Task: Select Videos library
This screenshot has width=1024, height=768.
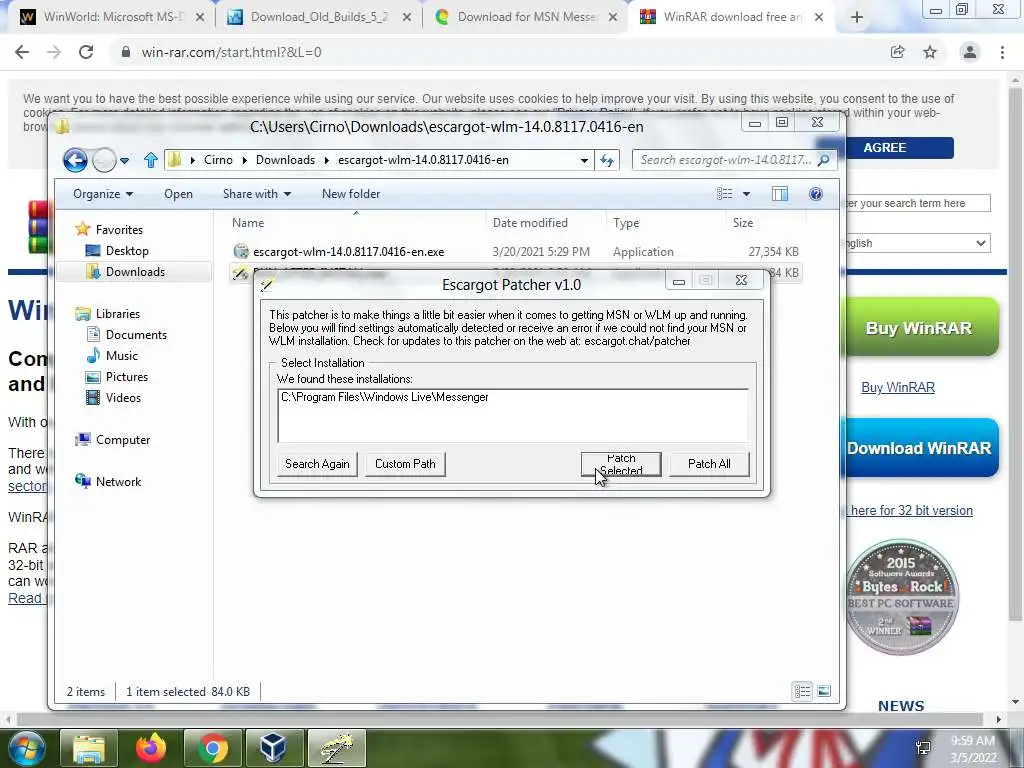Action: pos(114,398)
